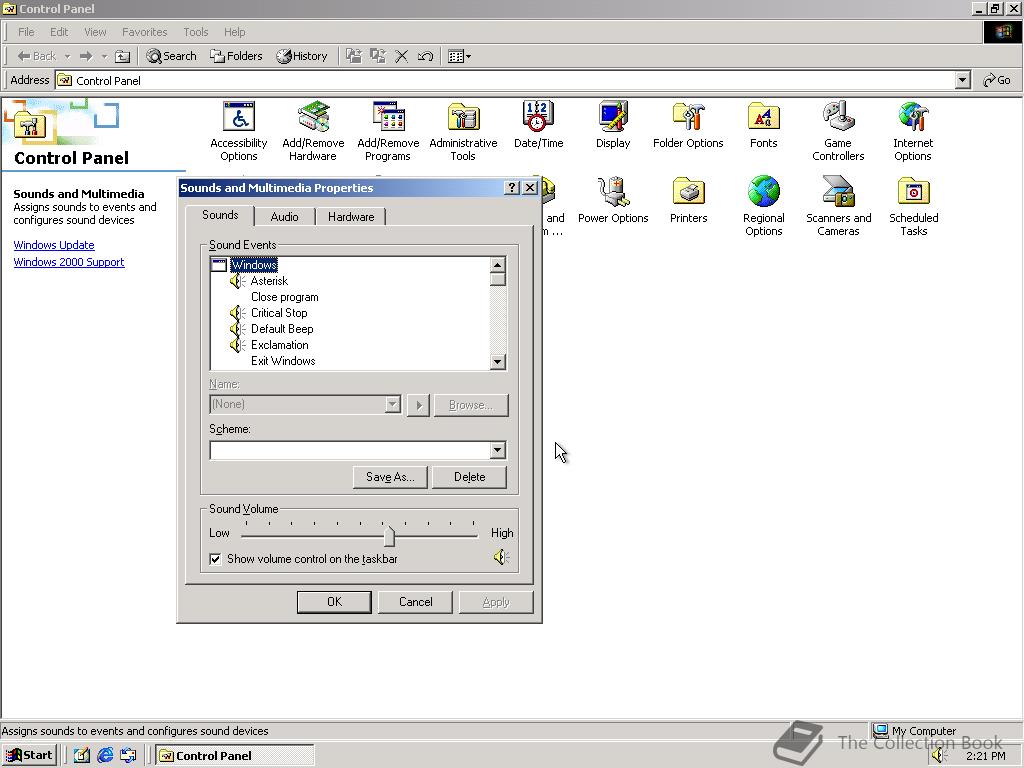1024x768 pixels.
Task: Open Folder Options icon
Action: pos(688,125)
